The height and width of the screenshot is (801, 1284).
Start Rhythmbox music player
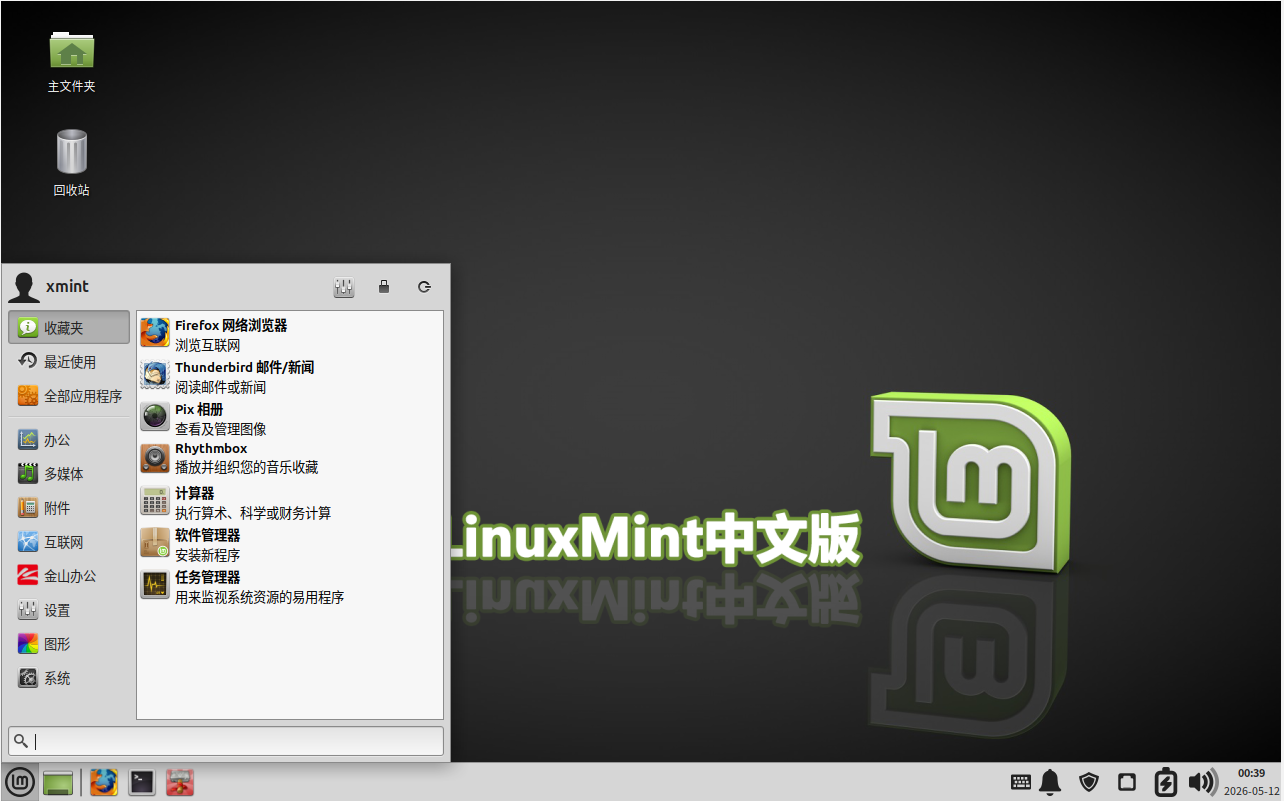[x=290, y=459]
